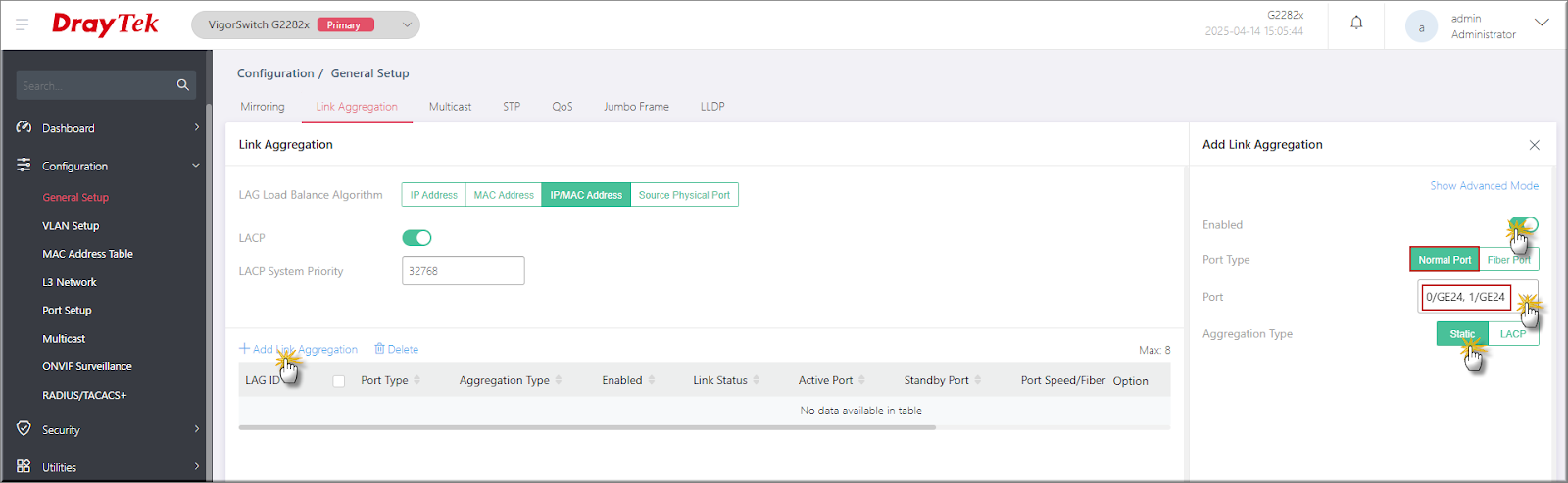Open the notifications bell

pyautogui.click(x=1356, y=23)
